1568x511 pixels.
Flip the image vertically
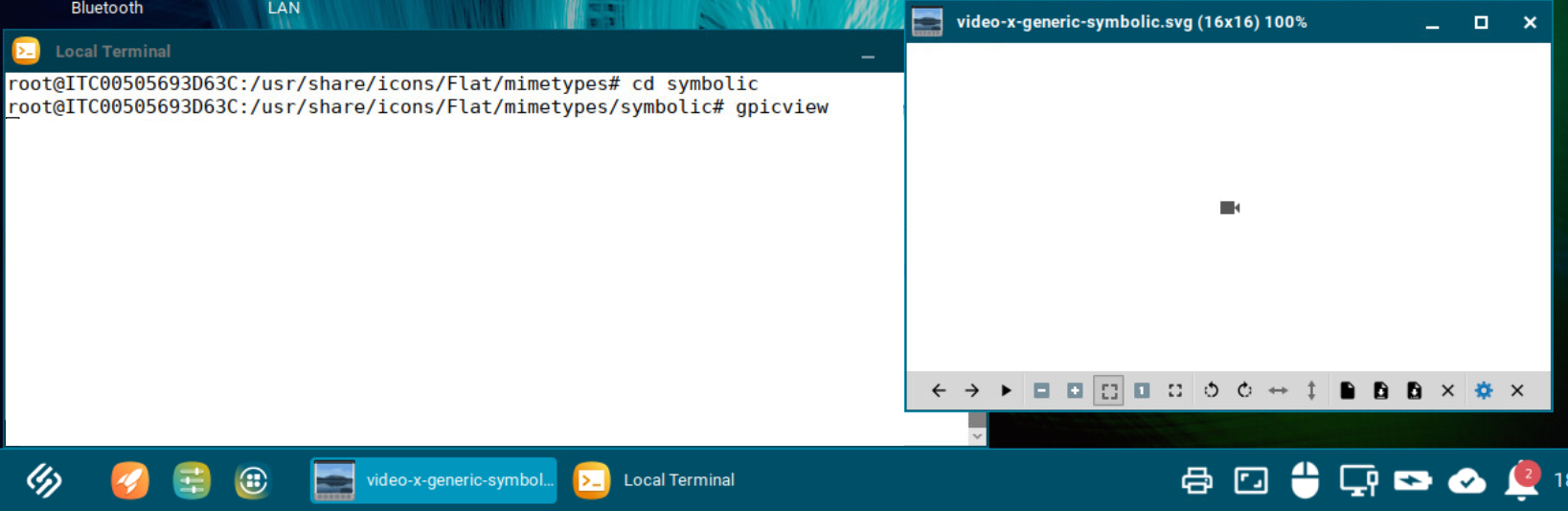click(1311, 390)
